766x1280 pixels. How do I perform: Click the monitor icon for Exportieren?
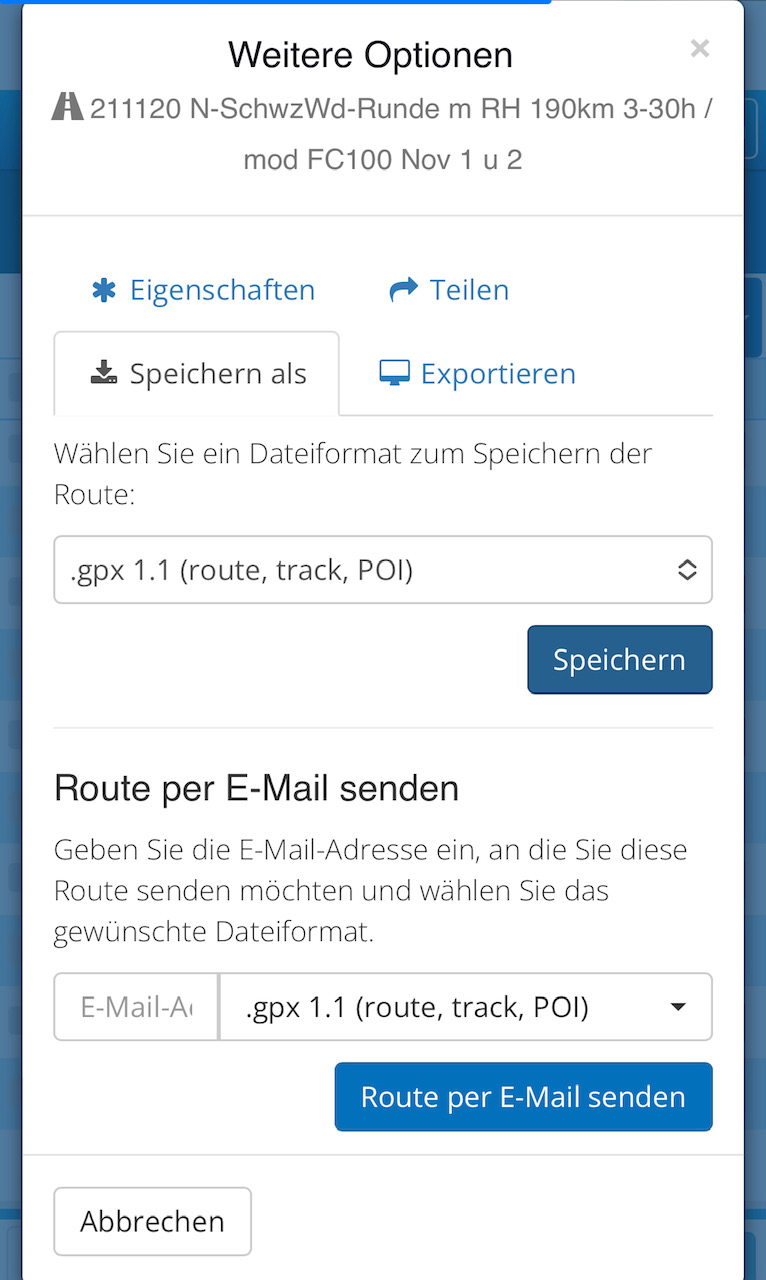(395, 374)
